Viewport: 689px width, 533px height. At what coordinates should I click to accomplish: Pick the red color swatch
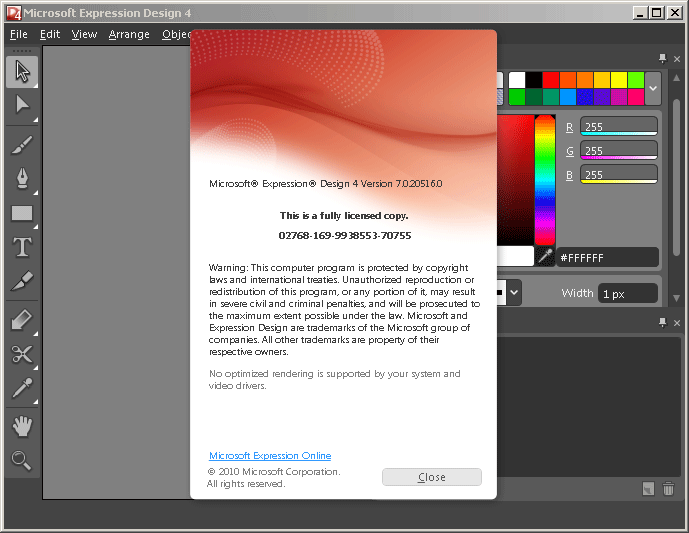coord(551,80)
